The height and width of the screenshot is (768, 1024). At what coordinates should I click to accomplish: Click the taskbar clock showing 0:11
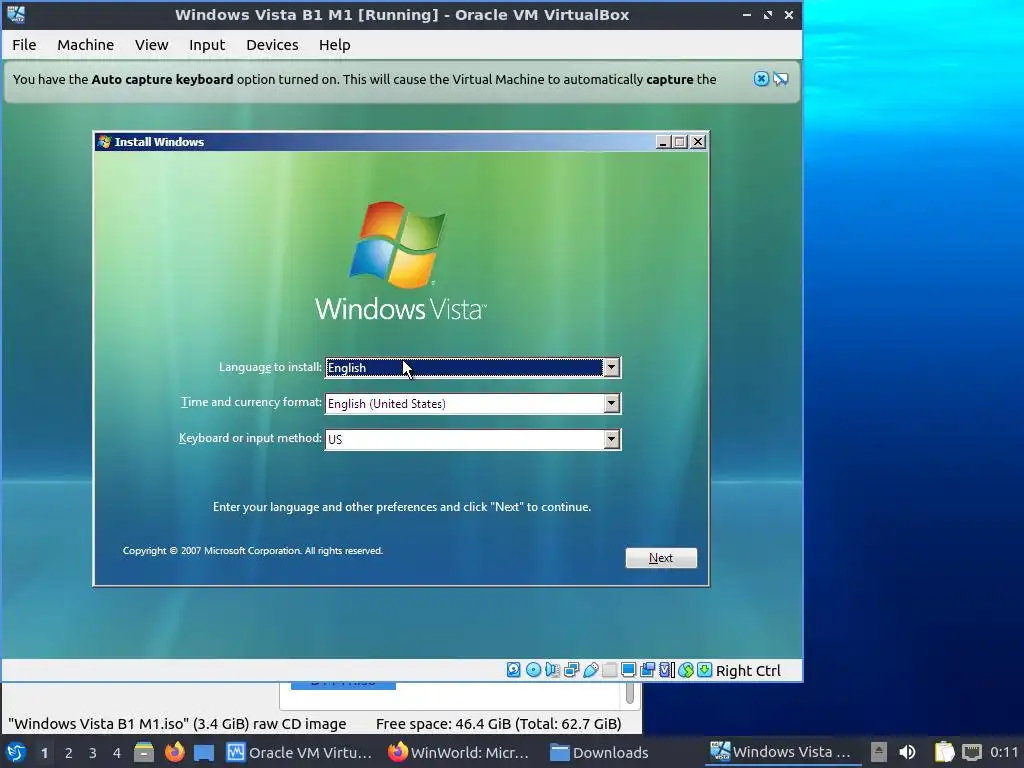[1004, 752]
